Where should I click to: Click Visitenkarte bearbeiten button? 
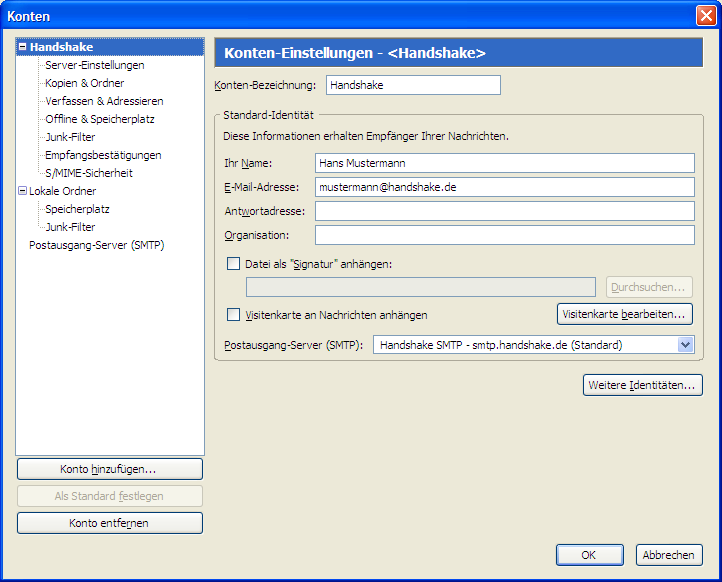[624, 314]
